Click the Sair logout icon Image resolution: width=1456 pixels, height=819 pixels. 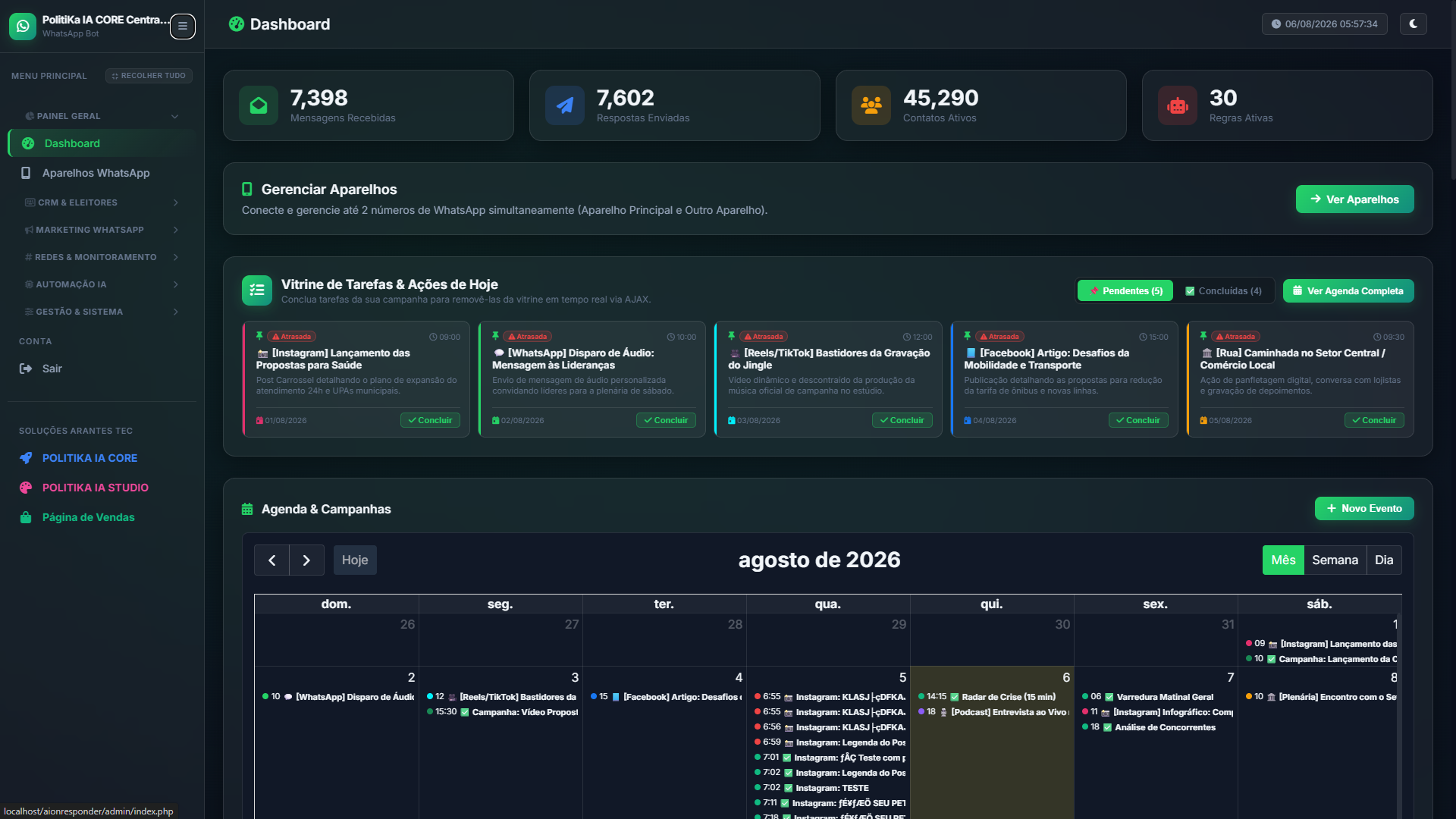click(26, 369)
